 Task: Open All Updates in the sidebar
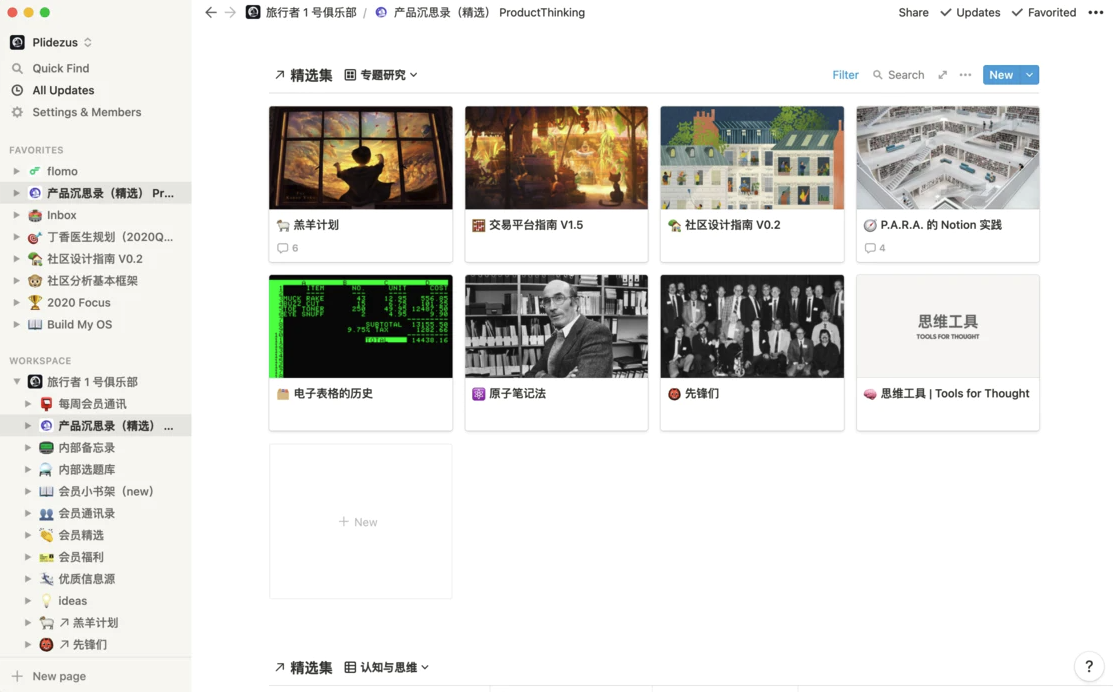pyautogui.click(x=63, y=90)
